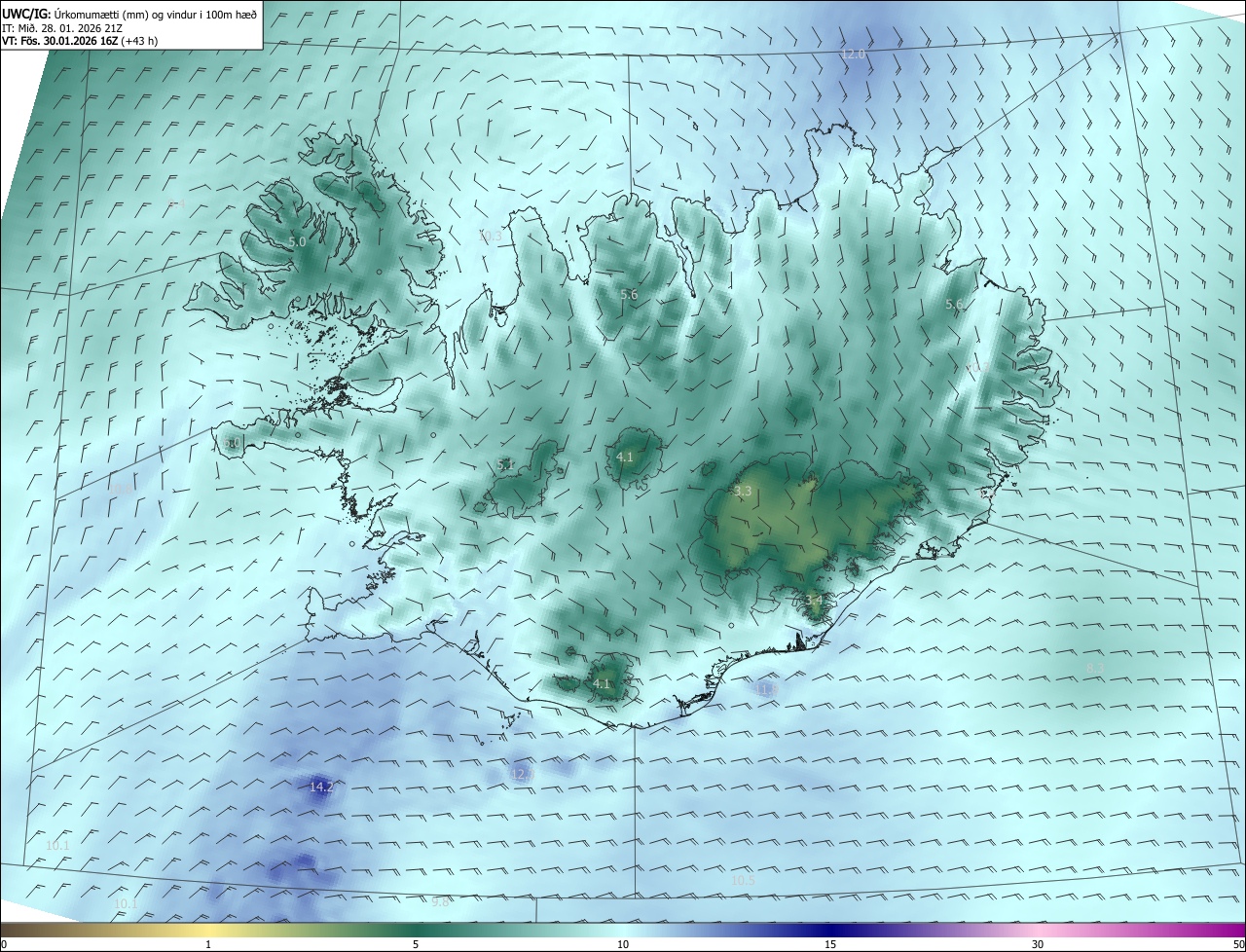Click the title text "Úrkomumætti (mm) og vindur í 100m hæð"

coord(156,14)
